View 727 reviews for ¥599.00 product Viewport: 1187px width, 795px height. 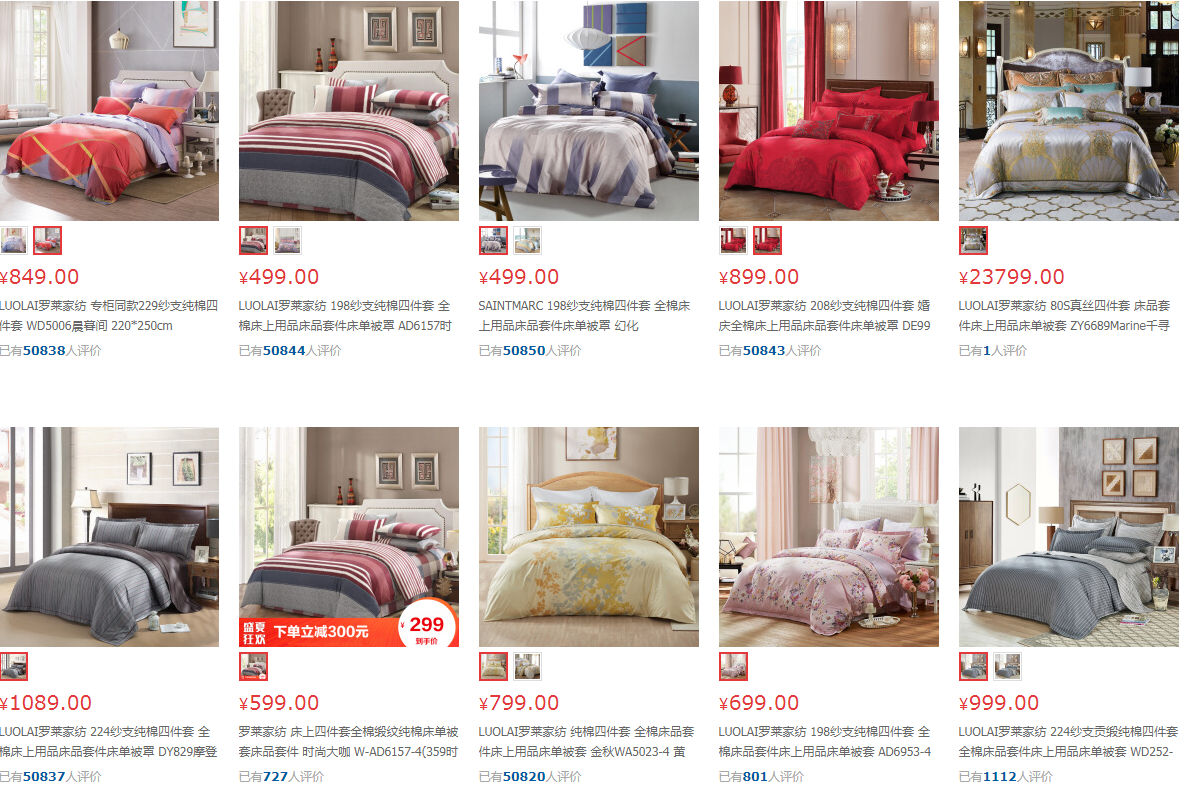pos(276,776)
